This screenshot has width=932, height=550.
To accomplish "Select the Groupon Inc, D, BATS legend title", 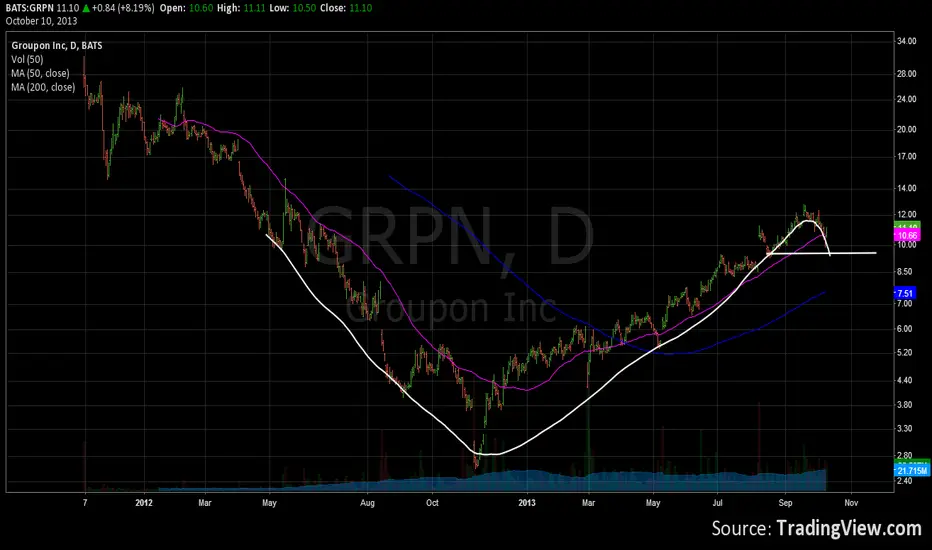I will click(x=56, y=46).
